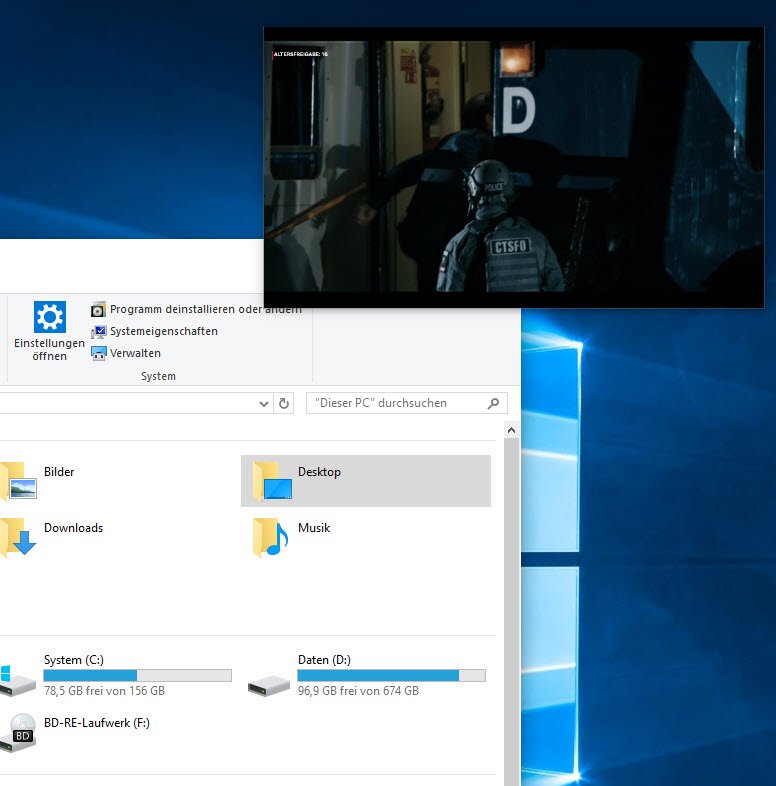Click the Systemeigenschaften monitor icon

pos(98,332)
